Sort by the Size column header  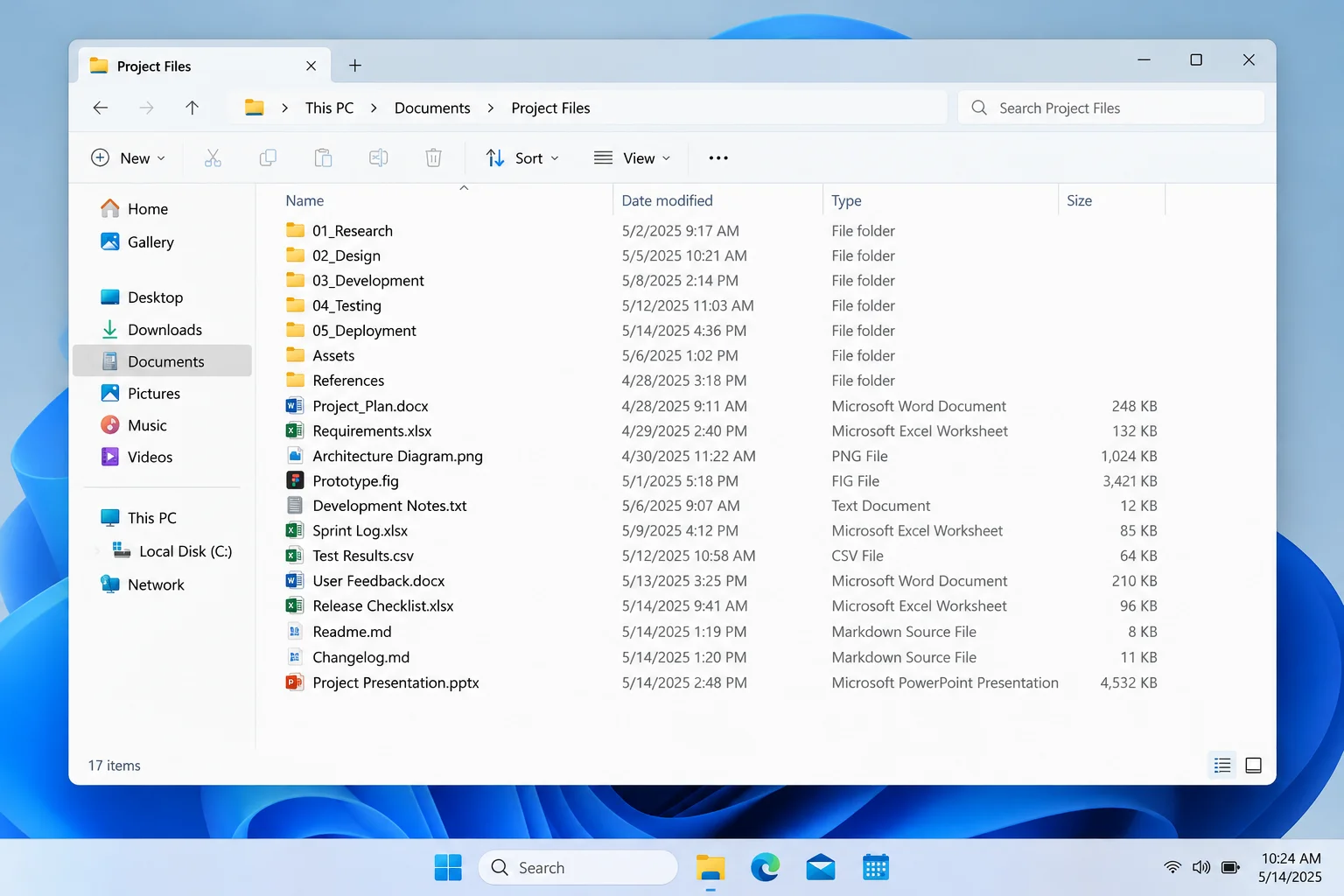pyautogui.click(x=1079, y=200)
